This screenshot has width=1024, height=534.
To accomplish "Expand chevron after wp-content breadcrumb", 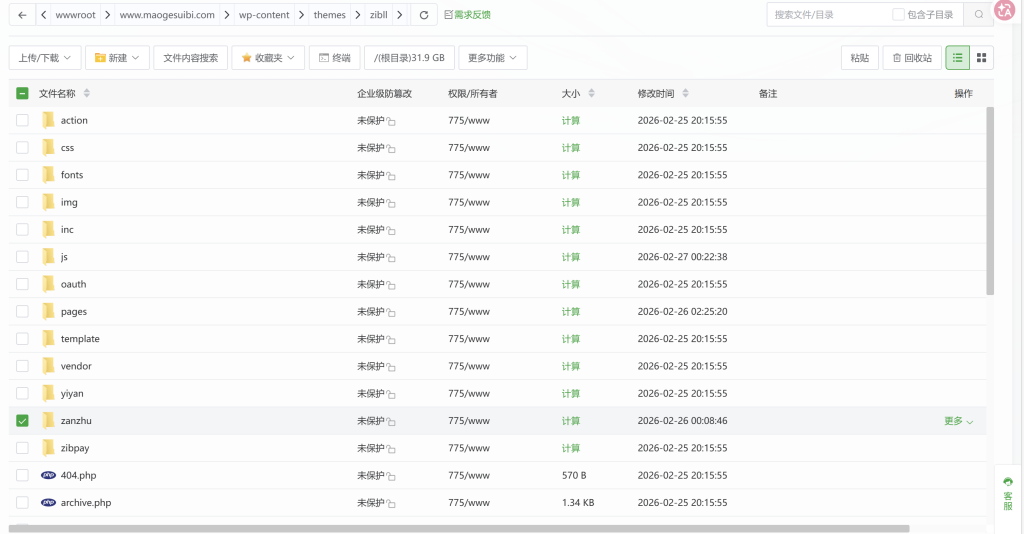I will pyautogui.click(x=301, y=15).
